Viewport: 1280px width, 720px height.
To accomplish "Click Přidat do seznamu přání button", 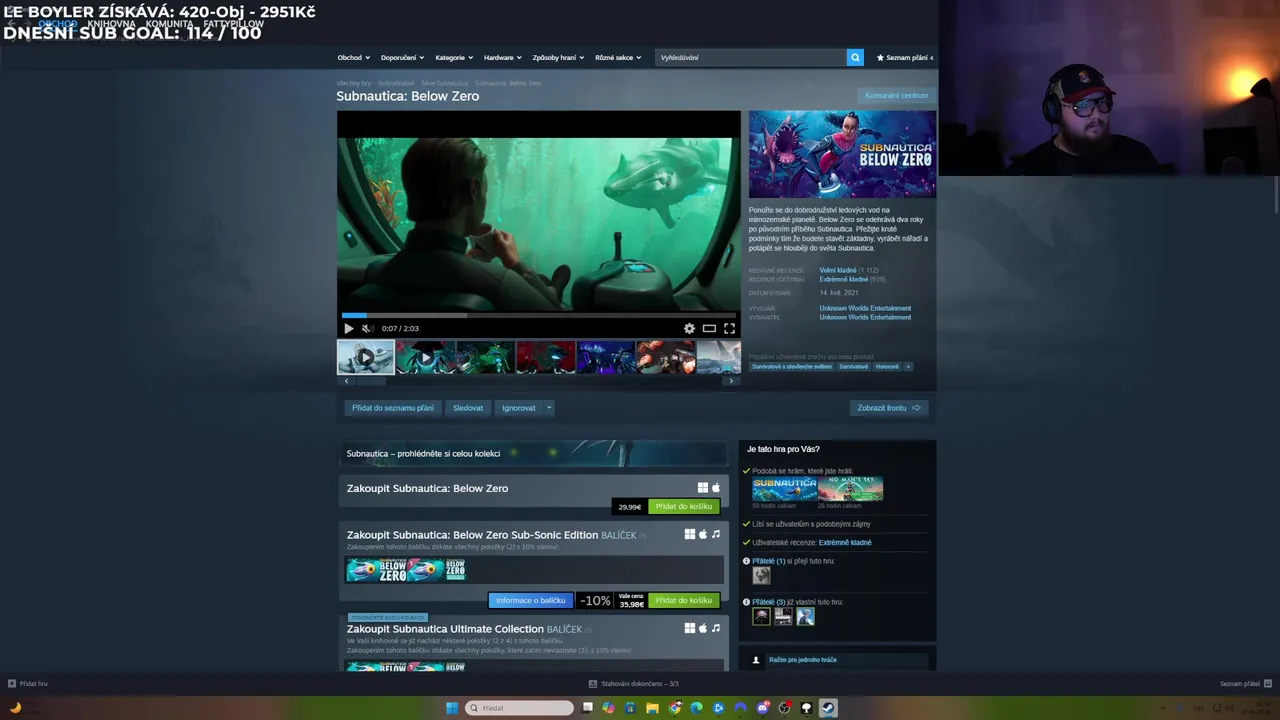I will point(393,408).
